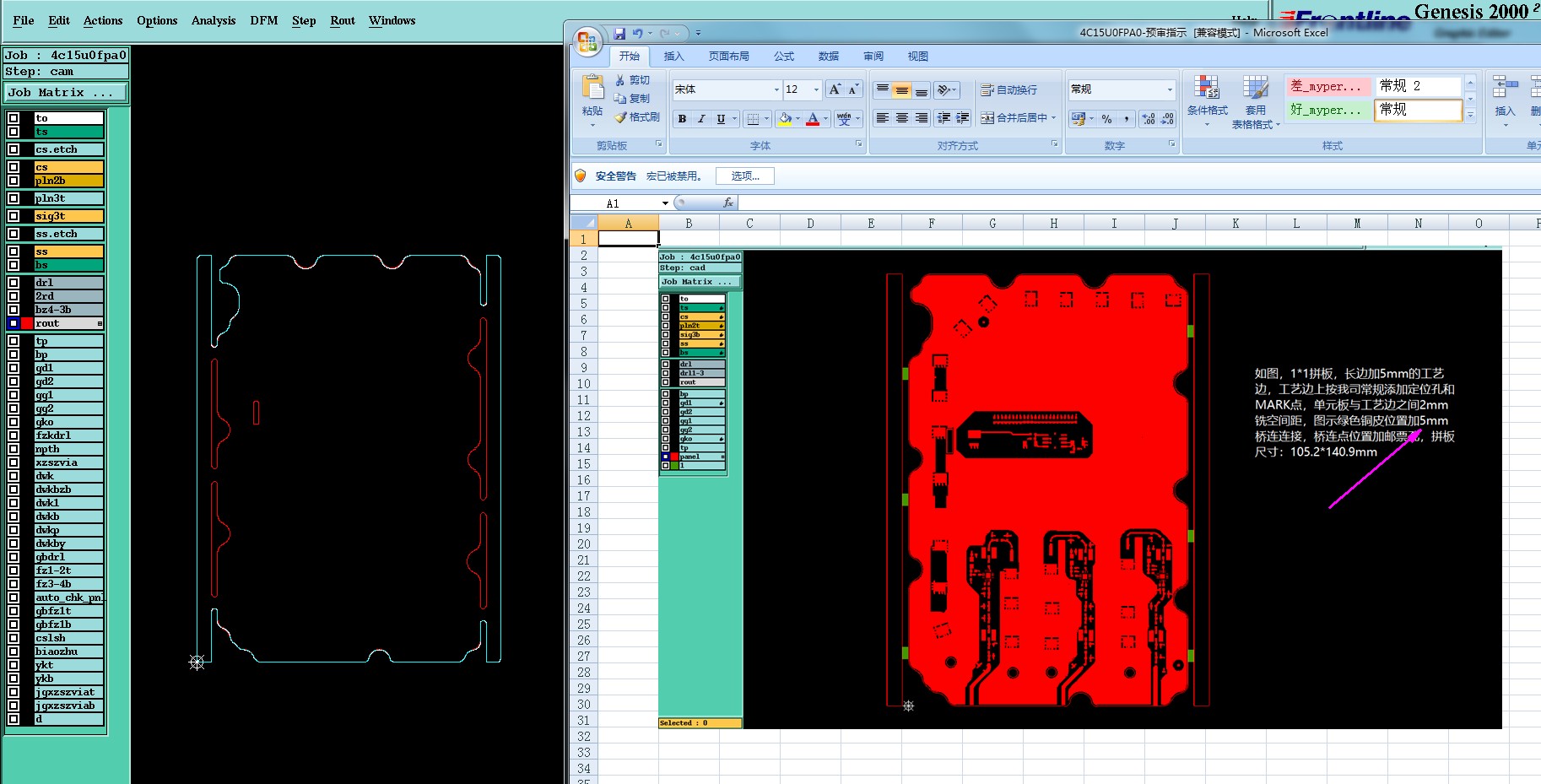Open the font size dropdown
The width and height of the screenshot is (1541, 784).
tap(816, 89)
